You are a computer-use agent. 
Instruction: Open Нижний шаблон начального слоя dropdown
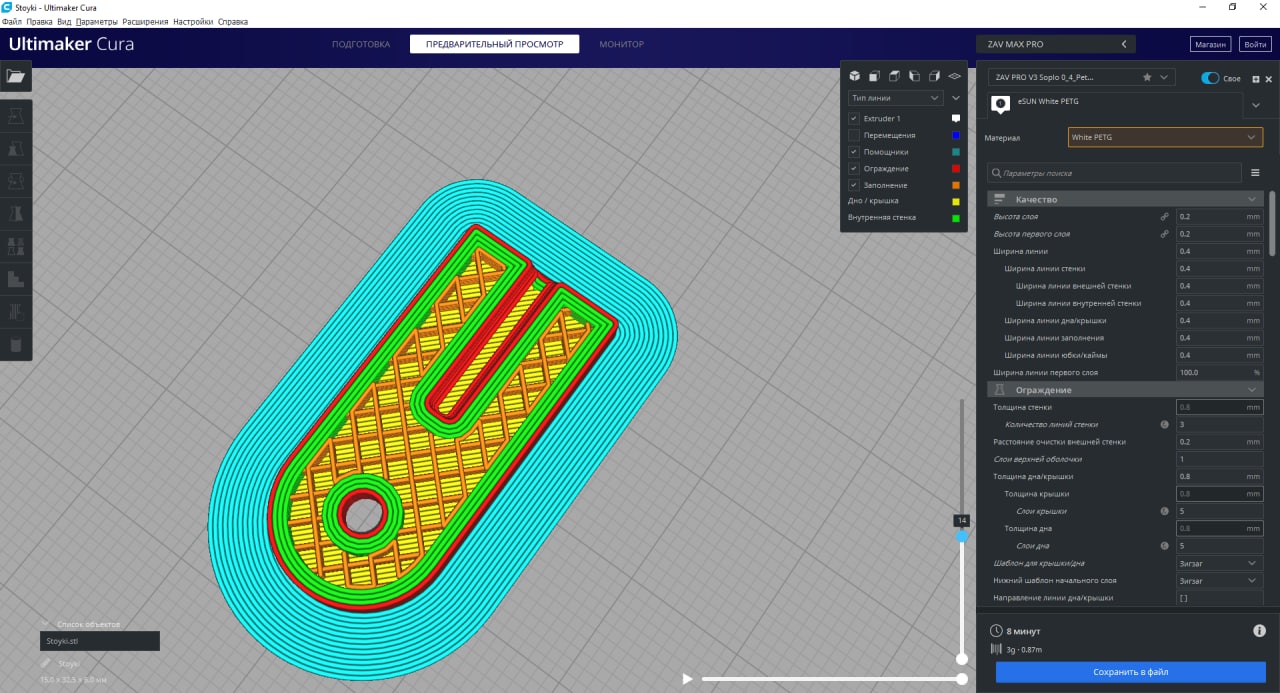coord(1219,580)
